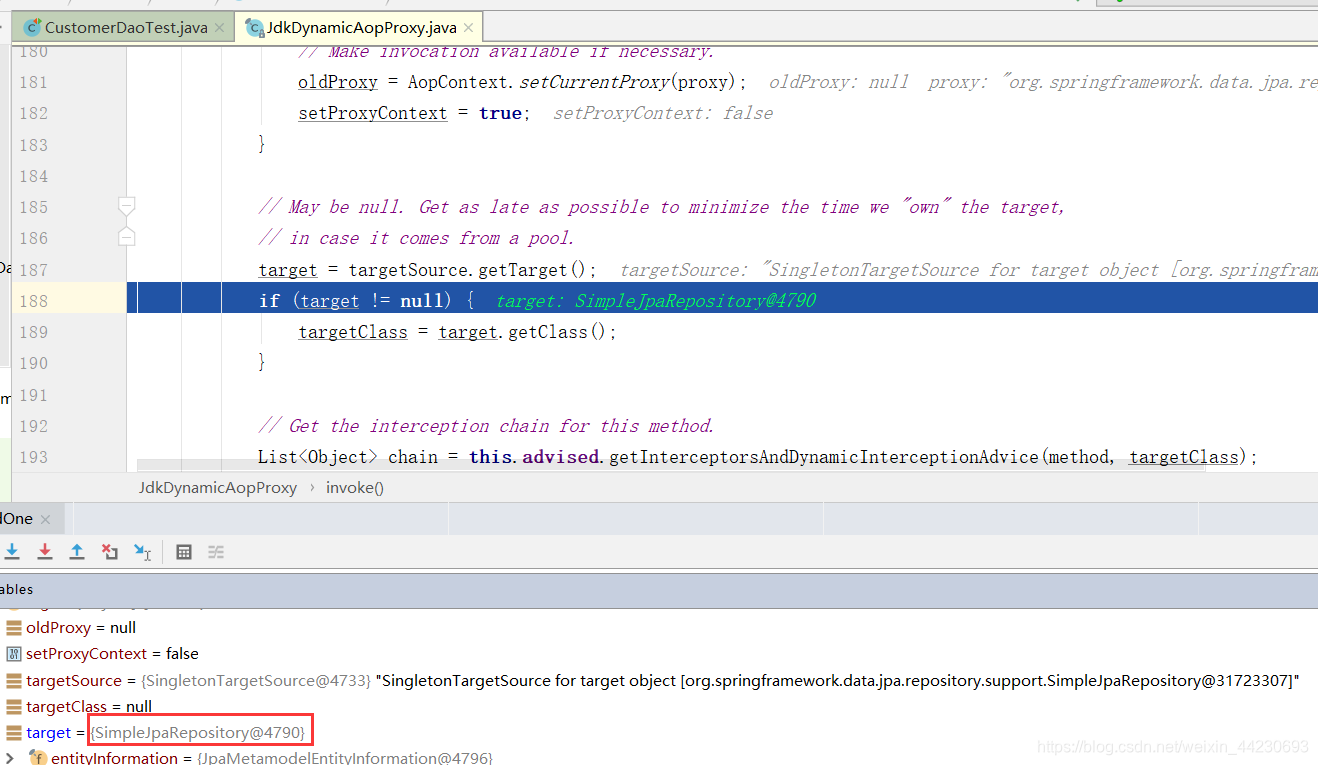Click the CustomerDaoTest.java file type icon

tap(32, 27)
